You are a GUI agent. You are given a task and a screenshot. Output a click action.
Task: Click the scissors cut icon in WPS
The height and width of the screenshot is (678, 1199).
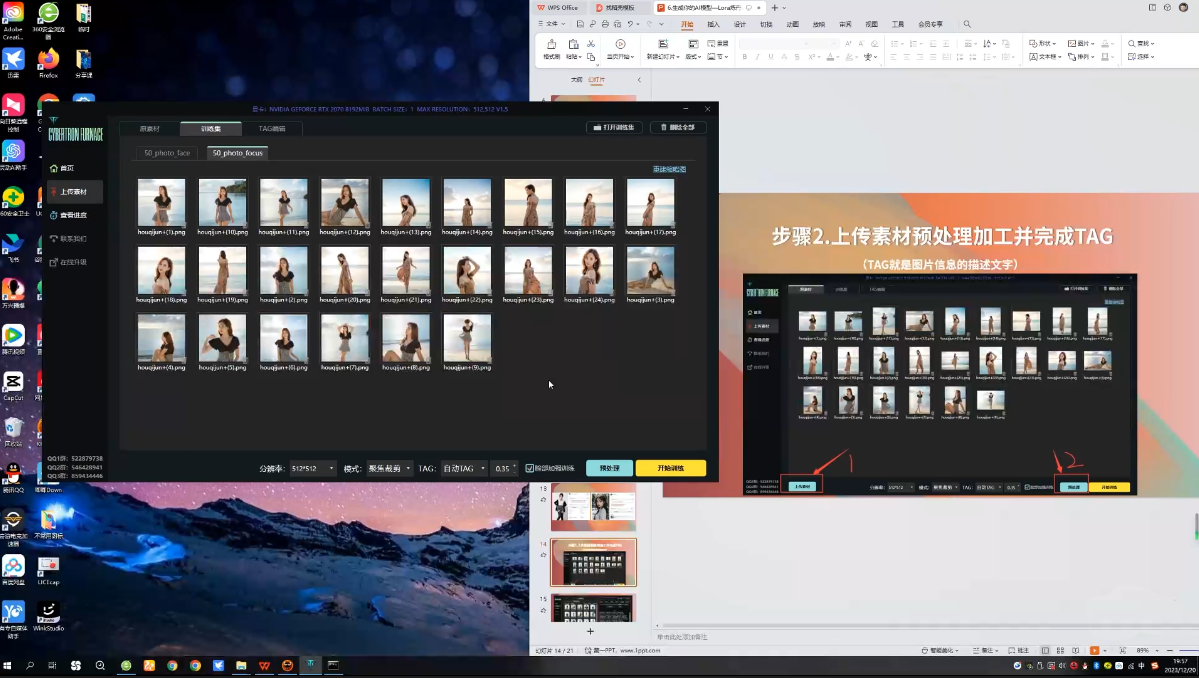tap(591, 44)
